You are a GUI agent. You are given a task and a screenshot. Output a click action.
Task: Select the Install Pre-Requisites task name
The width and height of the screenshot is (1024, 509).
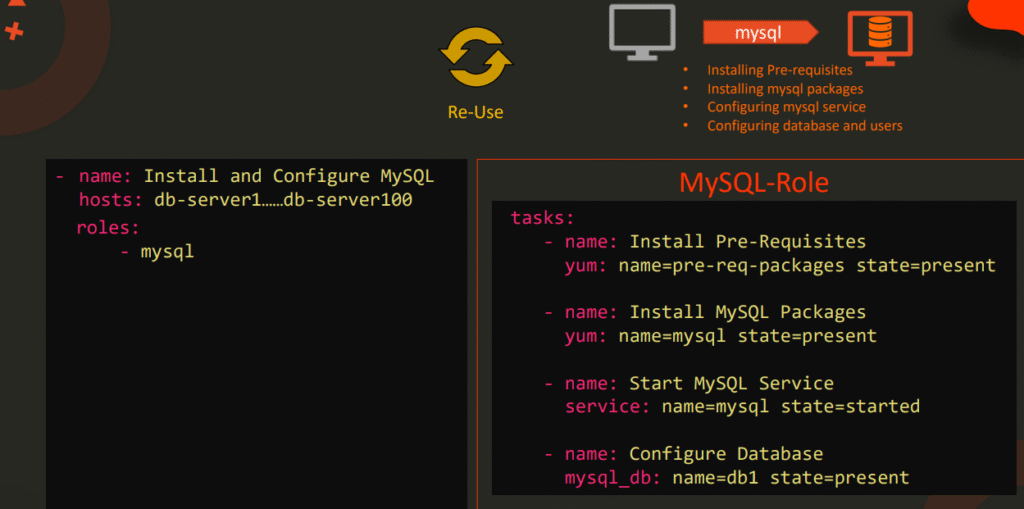[747, 241]
